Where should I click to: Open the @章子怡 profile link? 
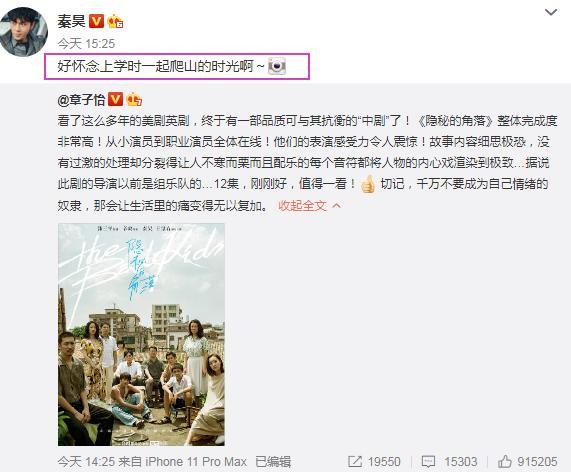click(x=81, y=100)
